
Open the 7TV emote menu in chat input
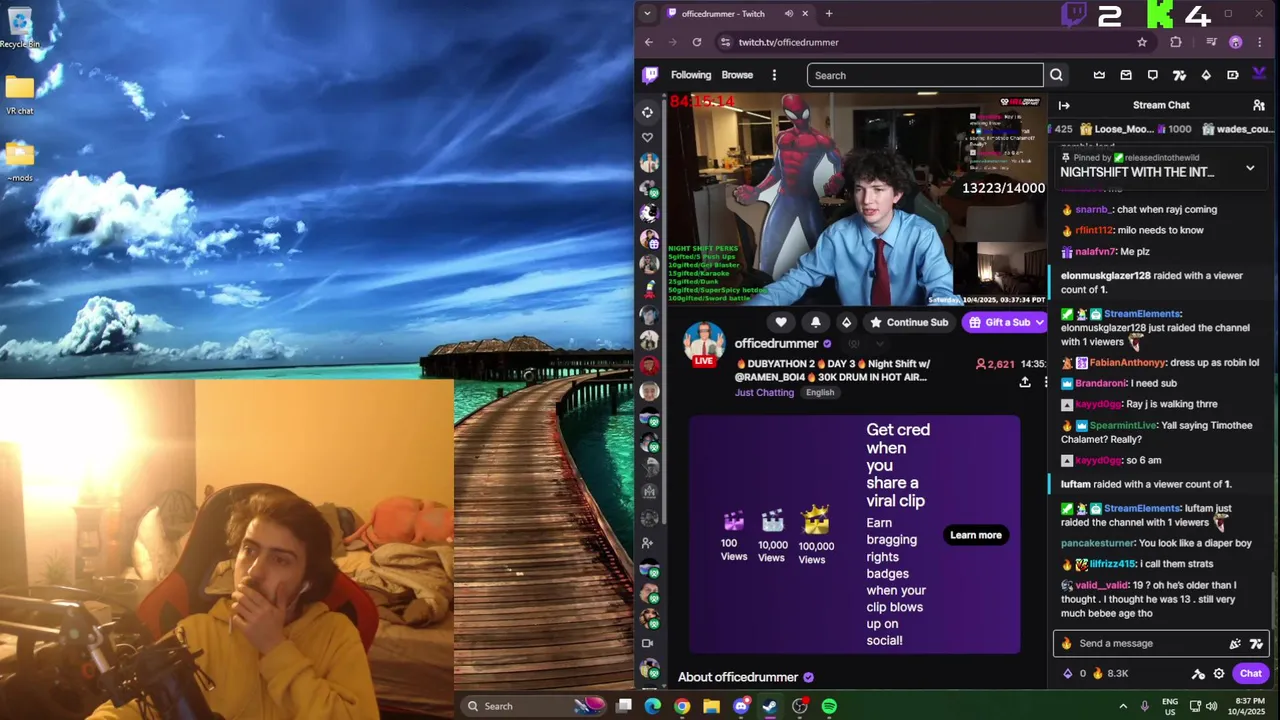click(x=1256, y=644)
